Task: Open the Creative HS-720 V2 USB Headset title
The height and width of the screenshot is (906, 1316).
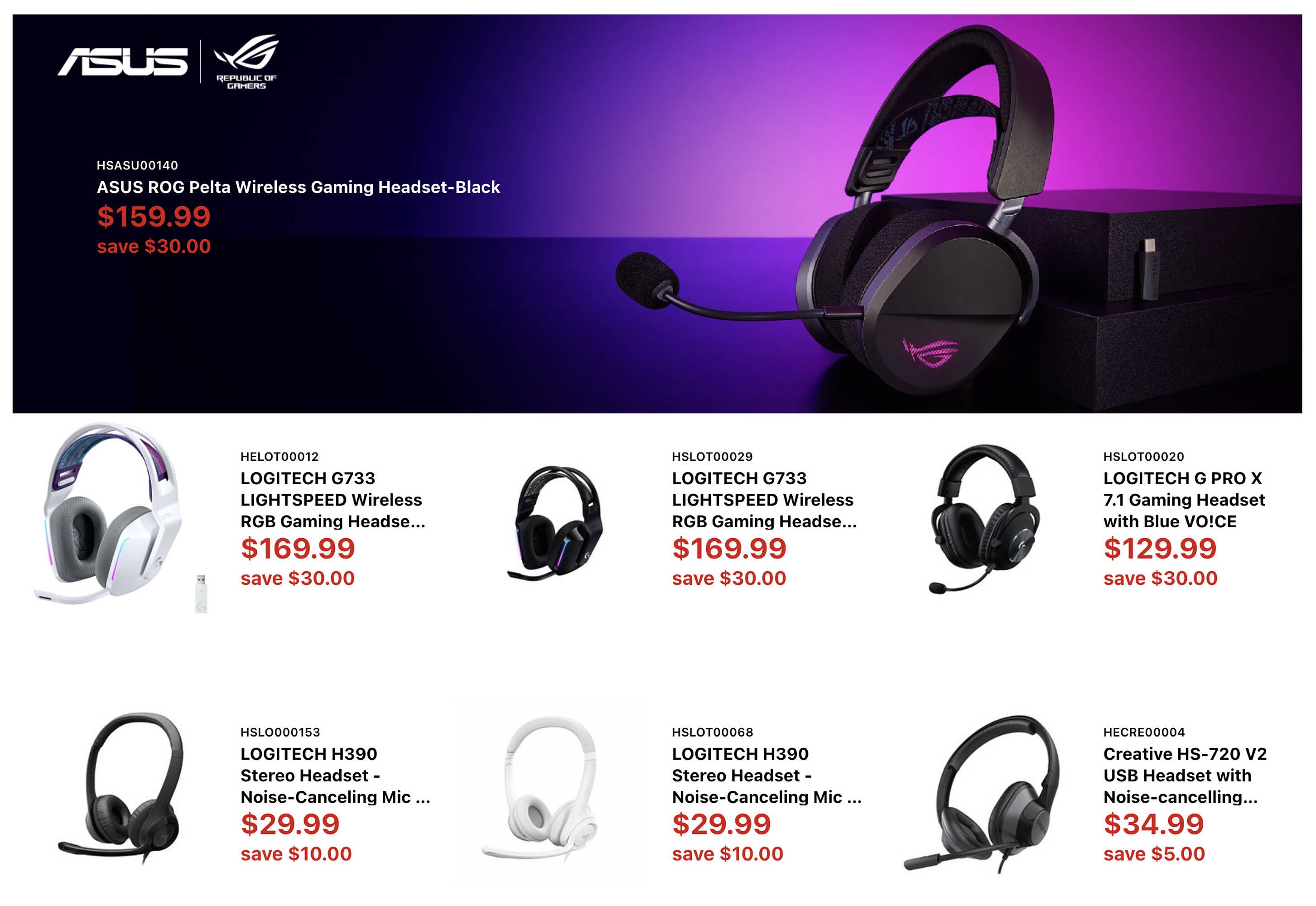Action: pos(1185,776)
